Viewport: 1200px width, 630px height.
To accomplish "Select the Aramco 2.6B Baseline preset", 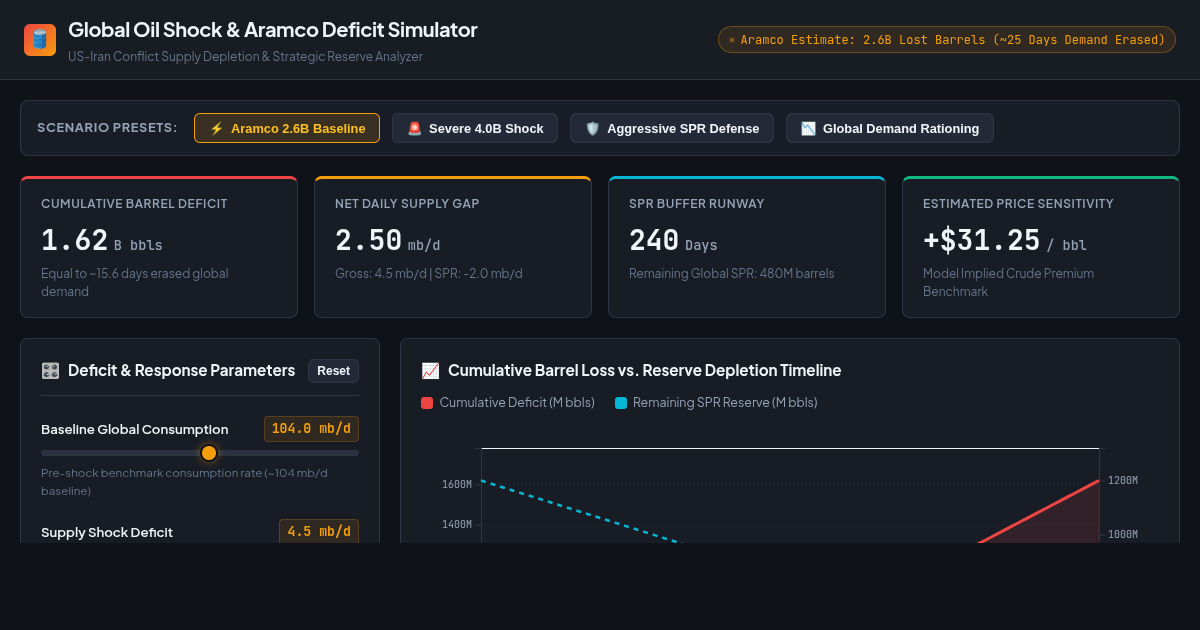I will (x=287, y=128).
